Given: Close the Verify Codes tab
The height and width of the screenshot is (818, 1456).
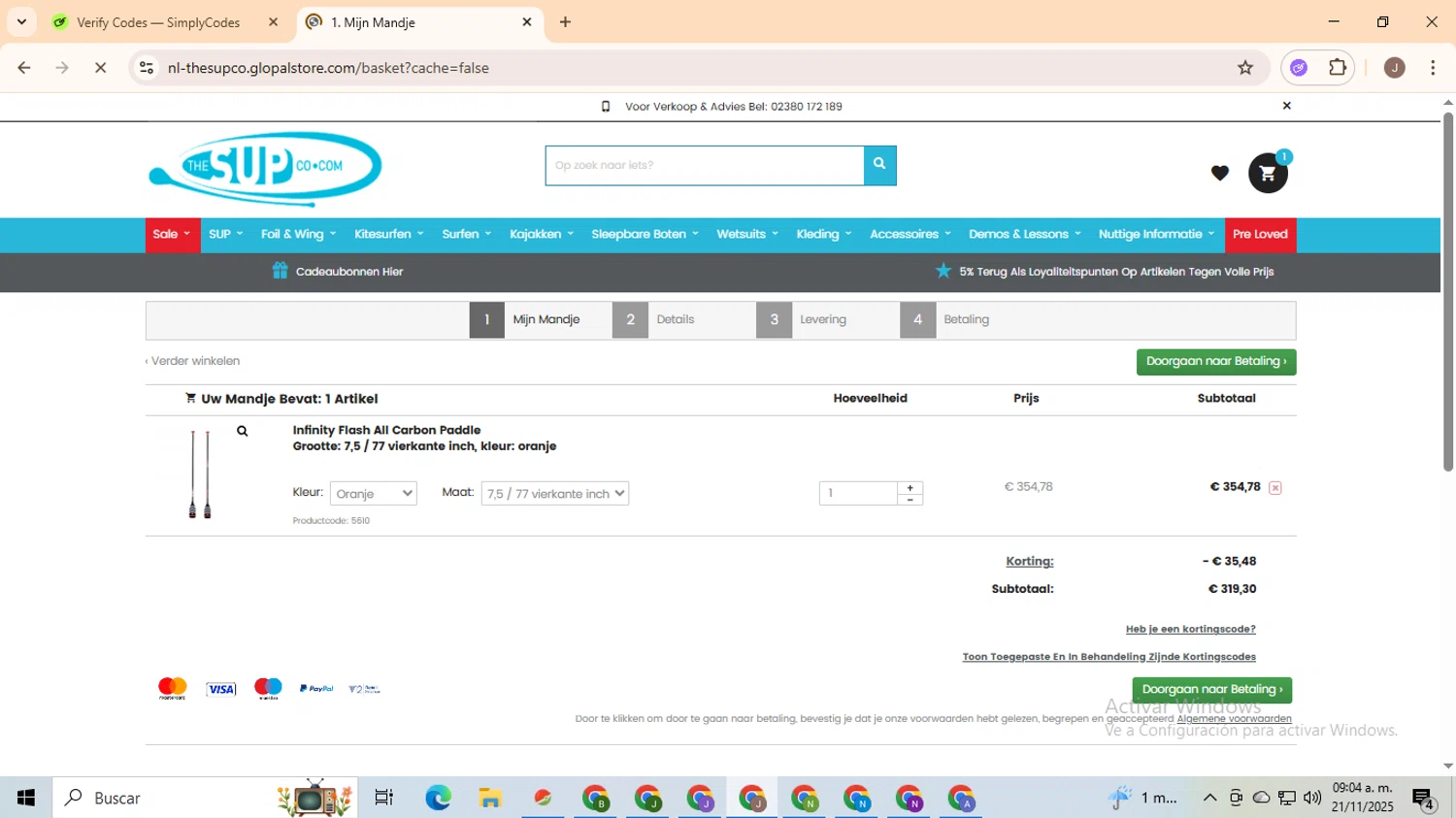Looking at the screenshot, I should pos(273,22).
